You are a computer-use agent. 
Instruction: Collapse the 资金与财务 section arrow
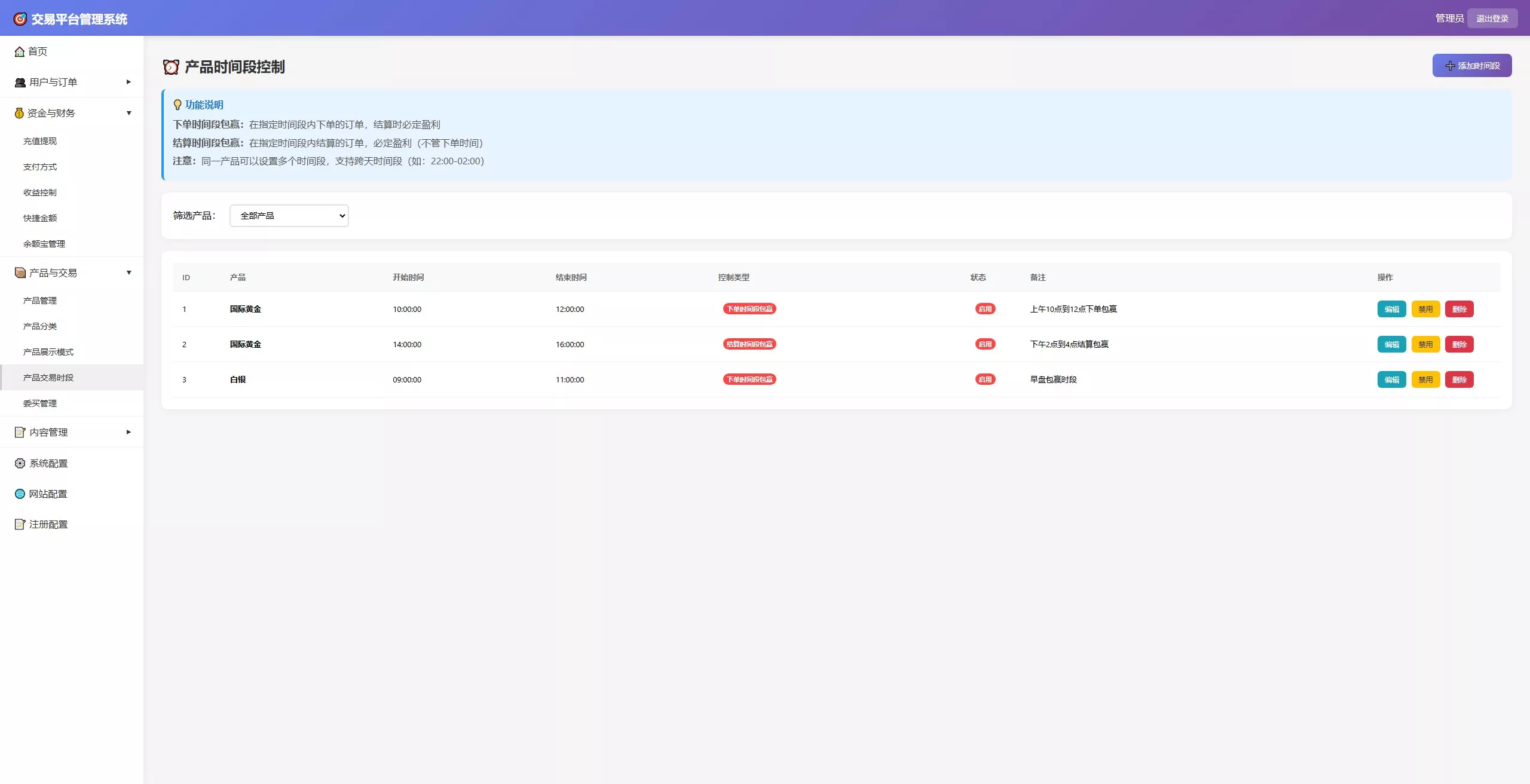tap(128, 113)
